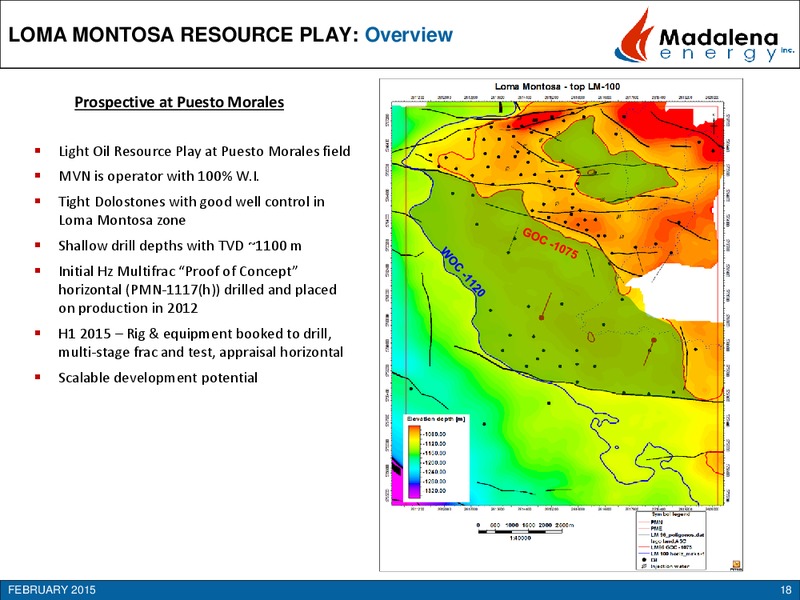This screenshot has height=600, width=800.
Task: Click the blue "Overview" word in the title
Action: point(409,35)
